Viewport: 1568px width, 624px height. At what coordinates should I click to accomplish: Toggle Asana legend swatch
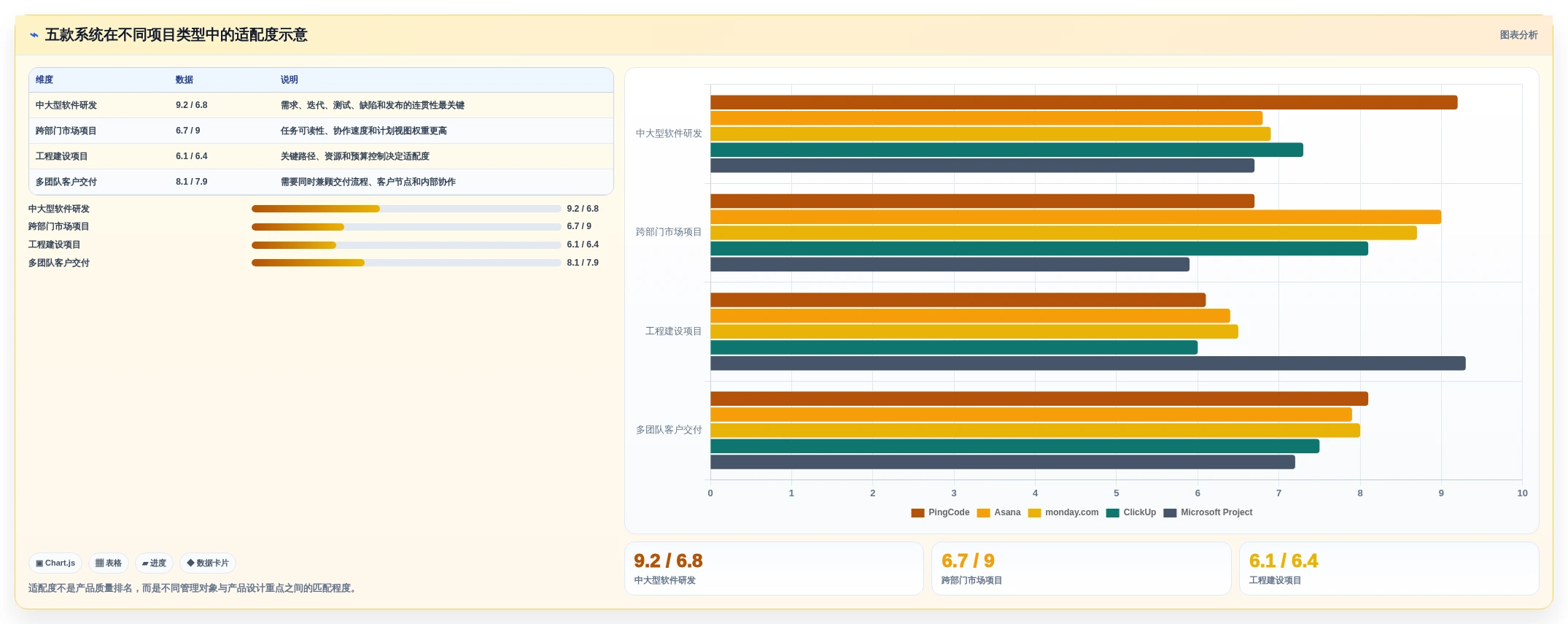pyautogui.click(x=983, y=513)
